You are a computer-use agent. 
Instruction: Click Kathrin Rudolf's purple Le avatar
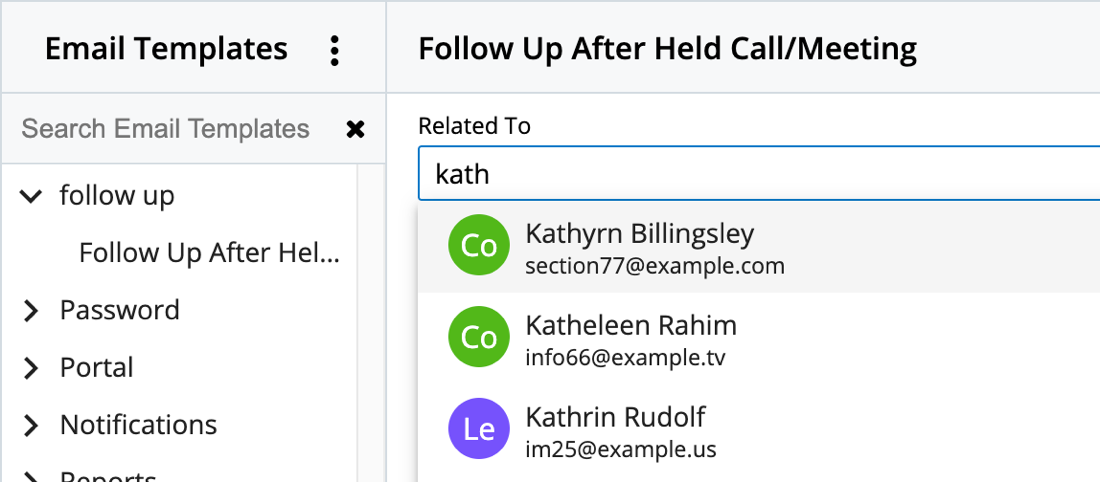tap(480, 429)
